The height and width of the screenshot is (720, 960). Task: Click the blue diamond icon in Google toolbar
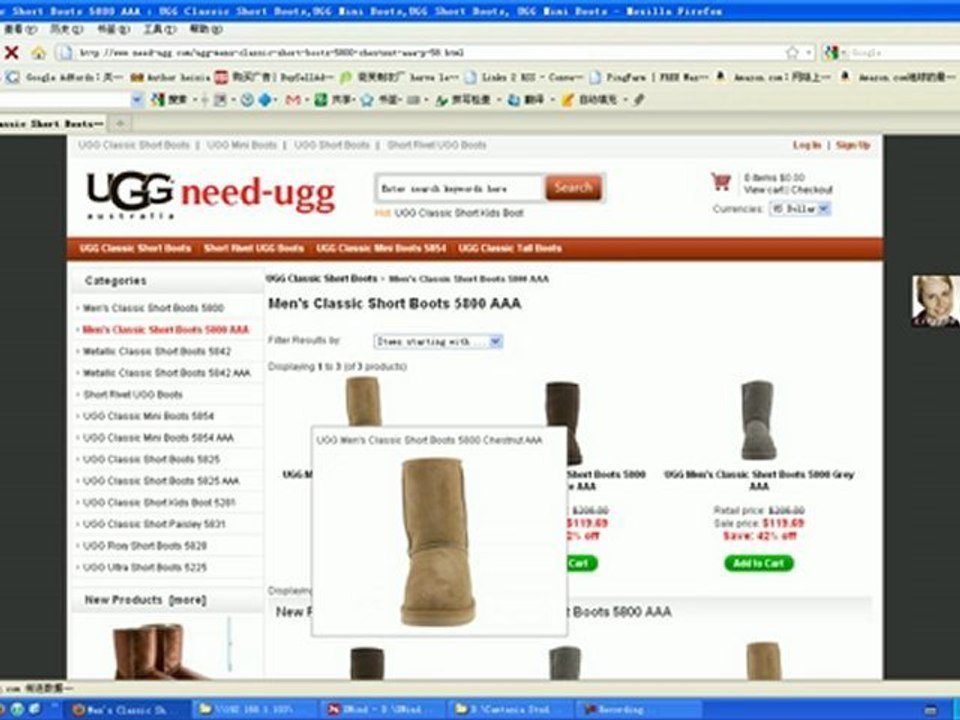click(x=264, y=100)
